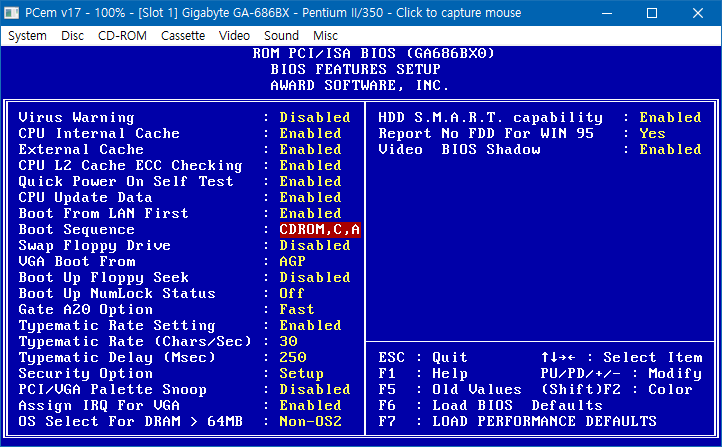The image size is (722, 447).
Task: Click the PCem title bar text
Action: coord(273,12)
